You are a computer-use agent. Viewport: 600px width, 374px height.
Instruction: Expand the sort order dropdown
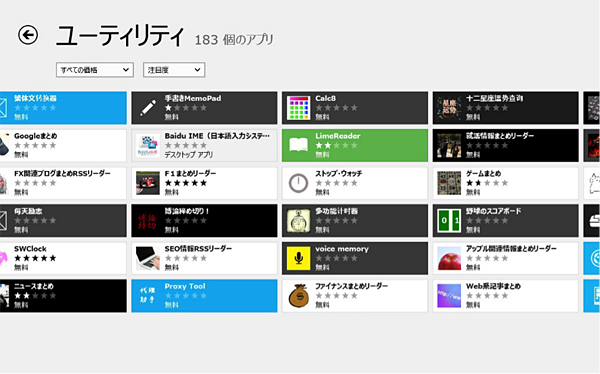pos(174,70)
